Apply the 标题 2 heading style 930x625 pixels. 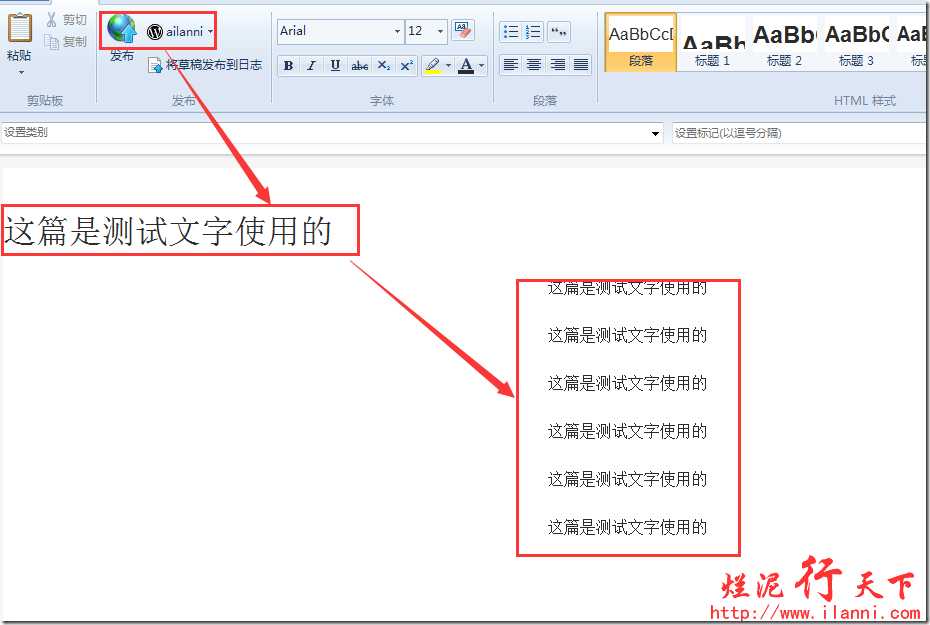[784, 43]
